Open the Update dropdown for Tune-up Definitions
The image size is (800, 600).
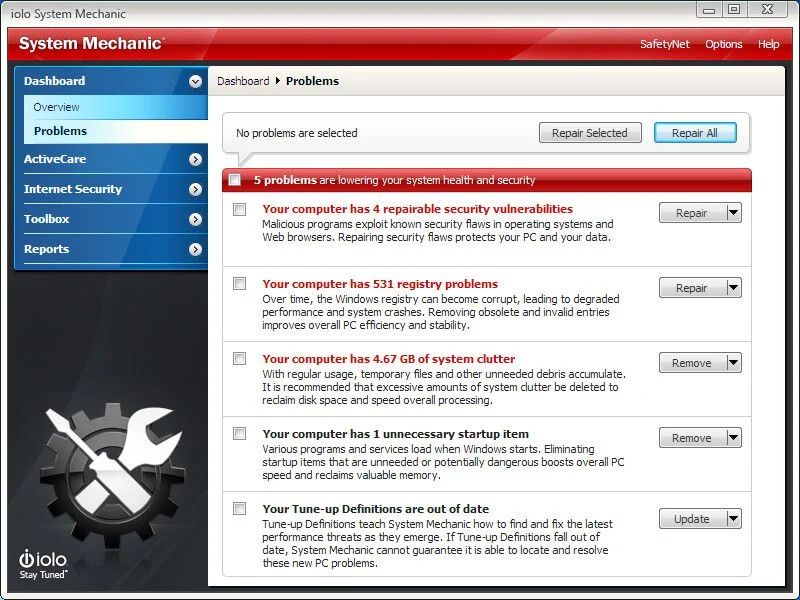[x=731, y=519]
